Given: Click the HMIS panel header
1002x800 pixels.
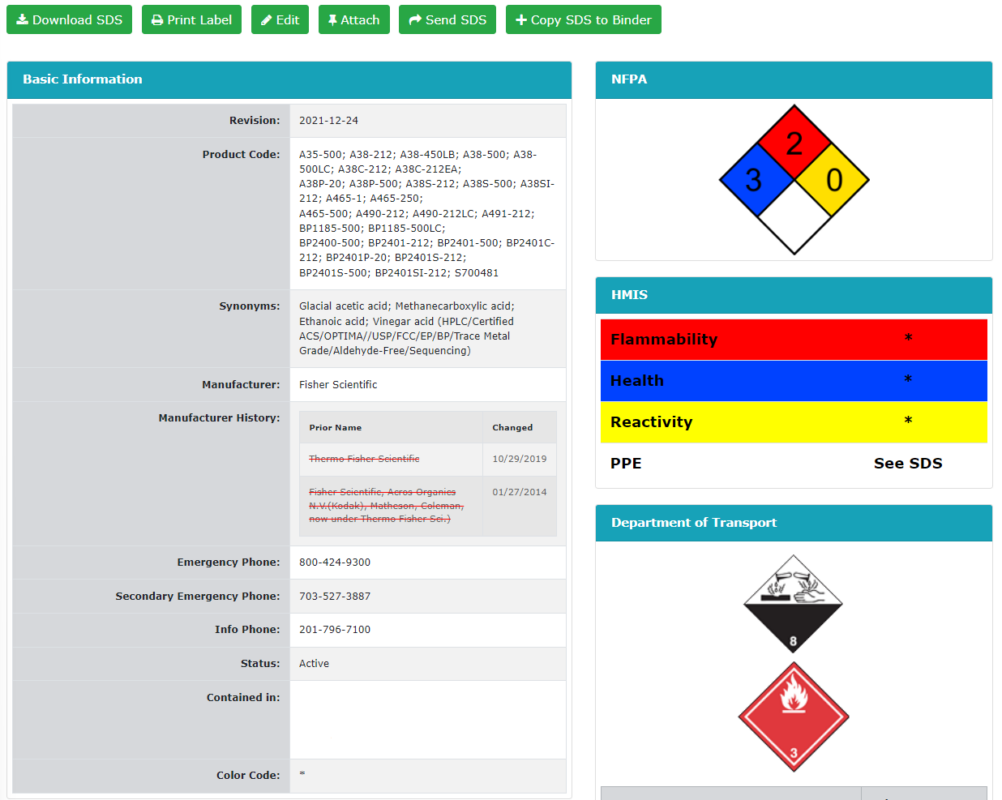Looking at the screenshot, I should 794,295.
